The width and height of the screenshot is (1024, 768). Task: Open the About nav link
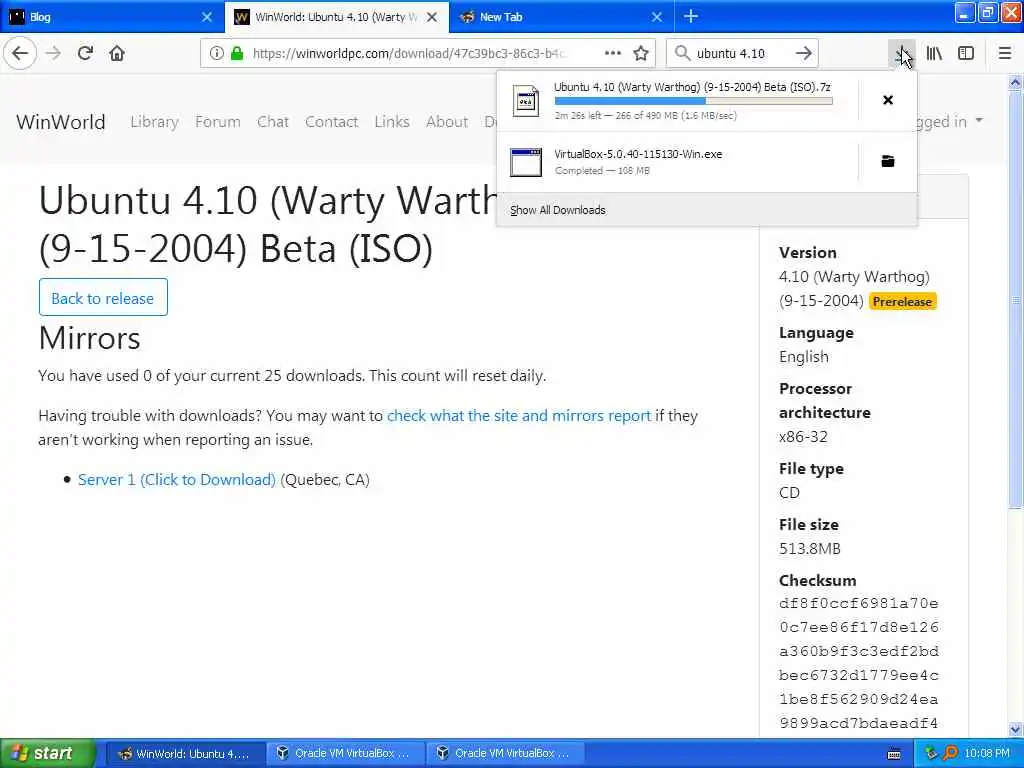pos(447,121)
